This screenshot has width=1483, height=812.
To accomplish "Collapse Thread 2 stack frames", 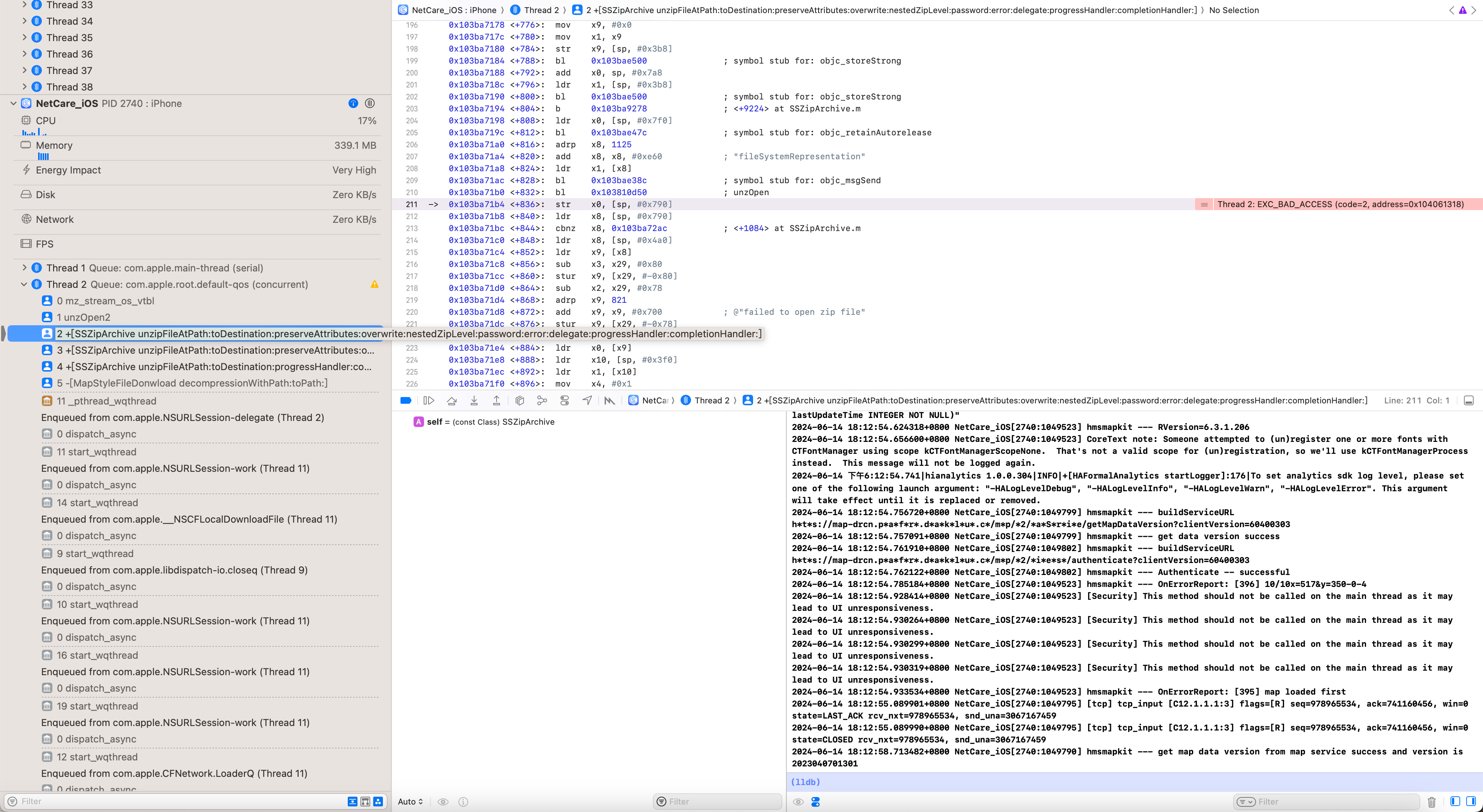I will pyautogui.click(x=24, y=284).
